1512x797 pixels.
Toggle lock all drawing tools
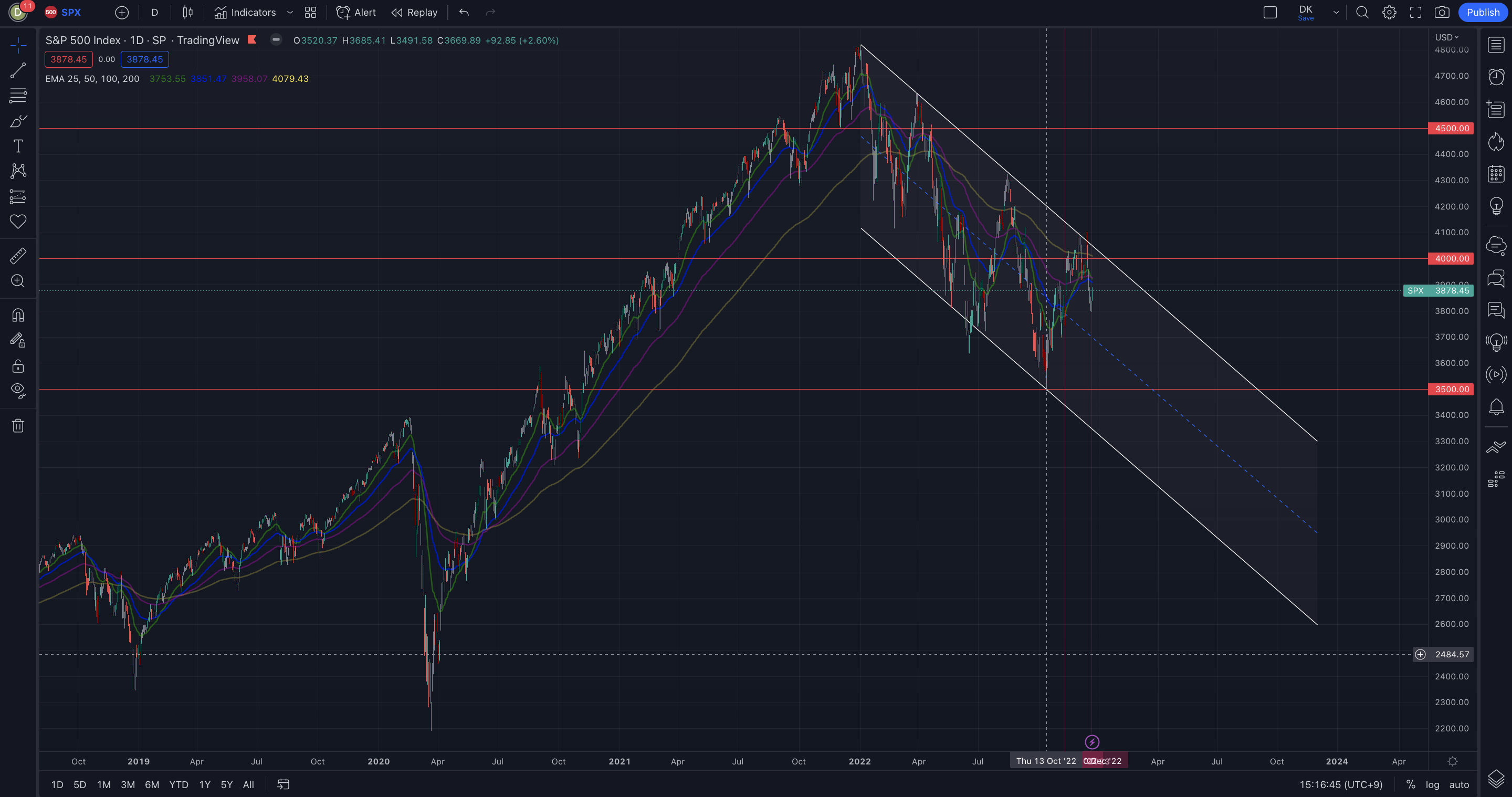[x=18, y=366]
